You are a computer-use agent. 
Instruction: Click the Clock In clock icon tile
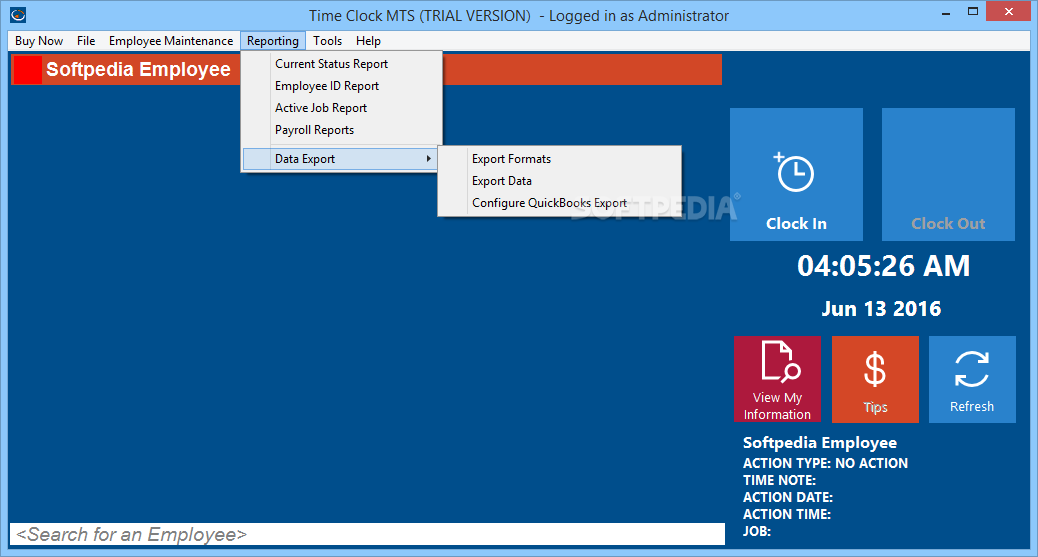point(796,174)
